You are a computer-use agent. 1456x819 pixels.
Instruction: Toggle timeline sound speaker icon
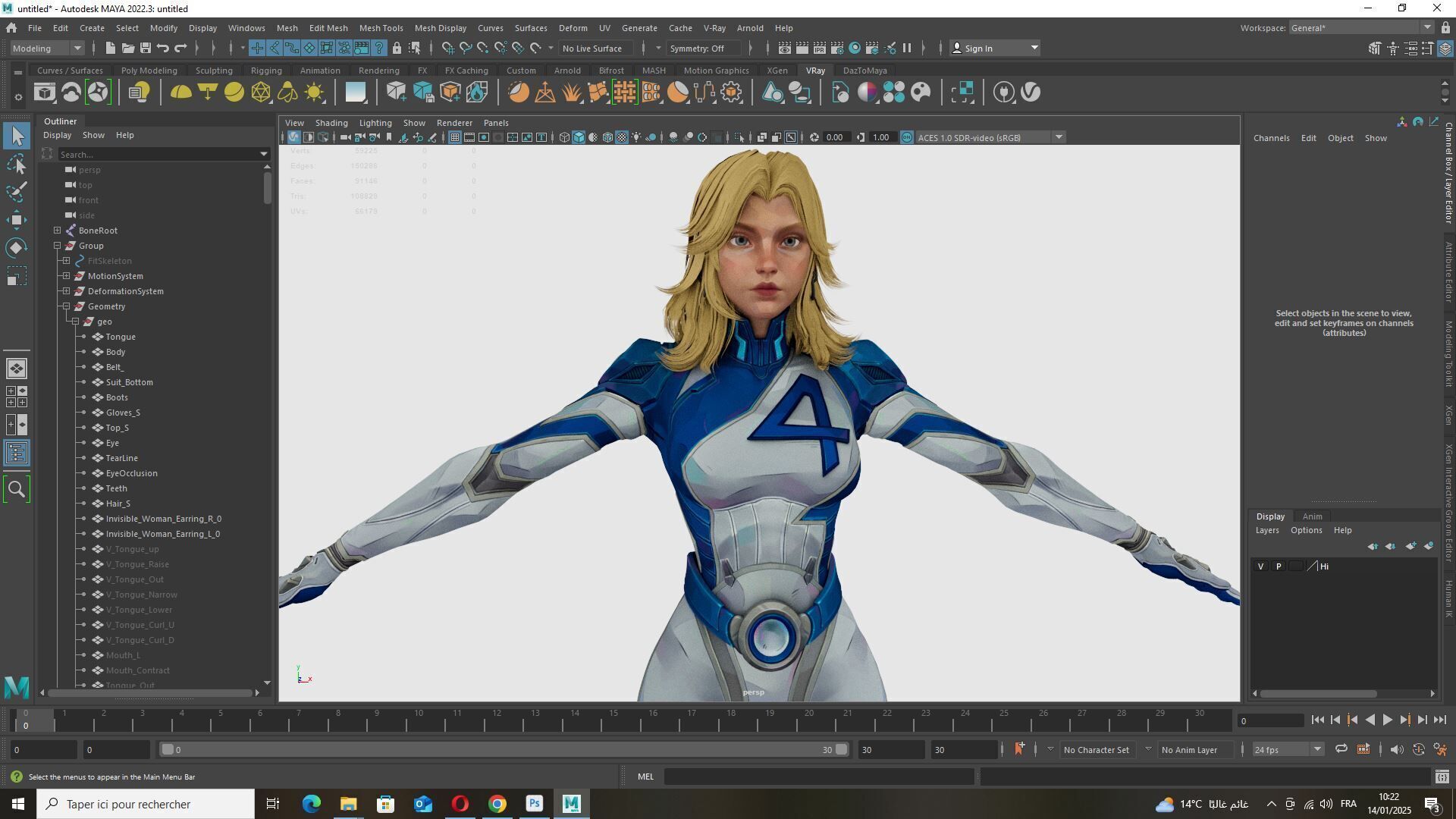click(1396, 750)
